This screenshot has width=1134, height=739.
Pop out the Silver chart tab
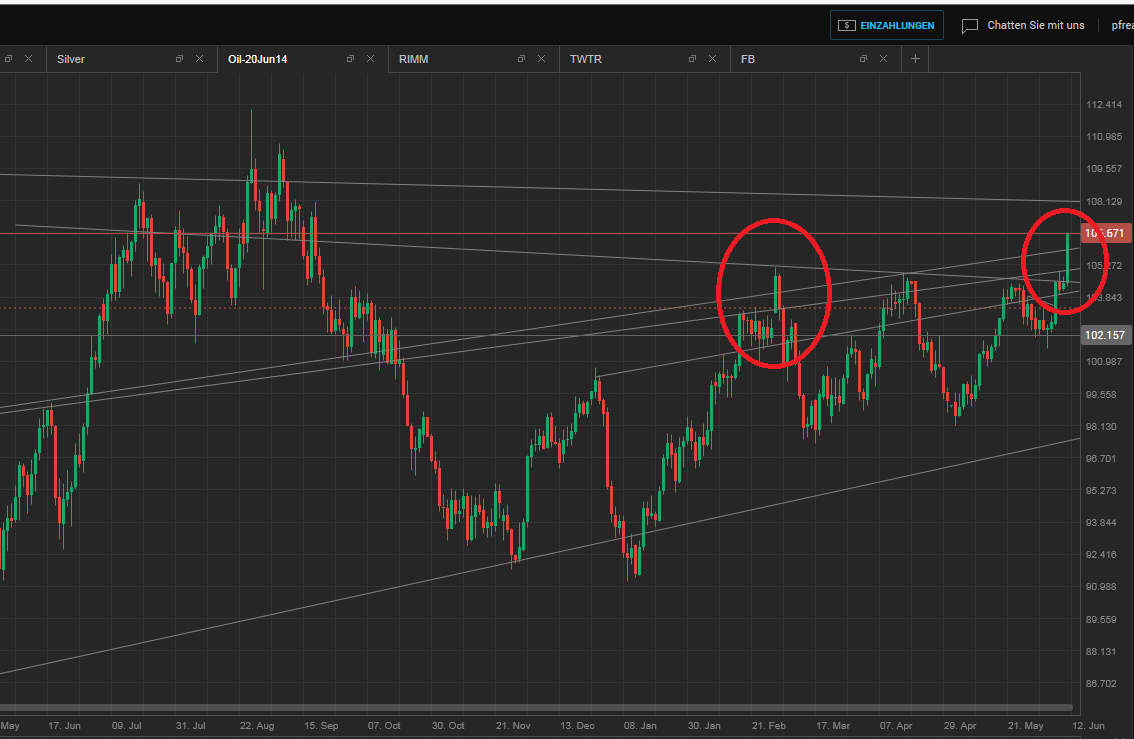point(179,59)
